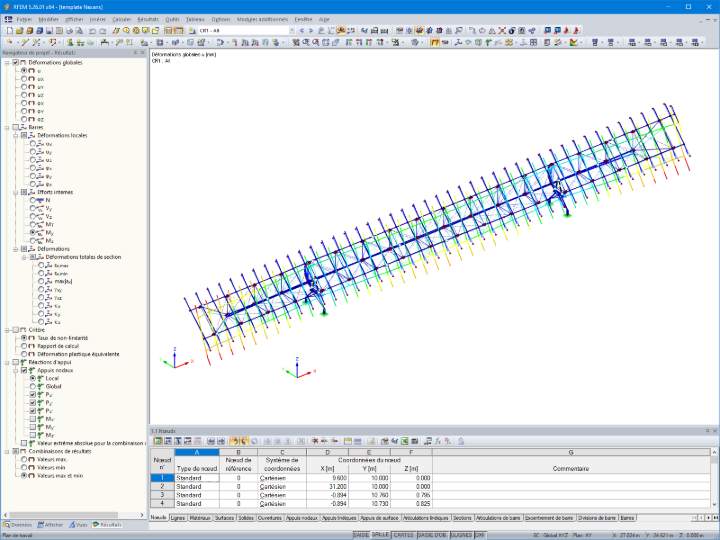Collapse the Efforts internes tree node

point(16,192)
